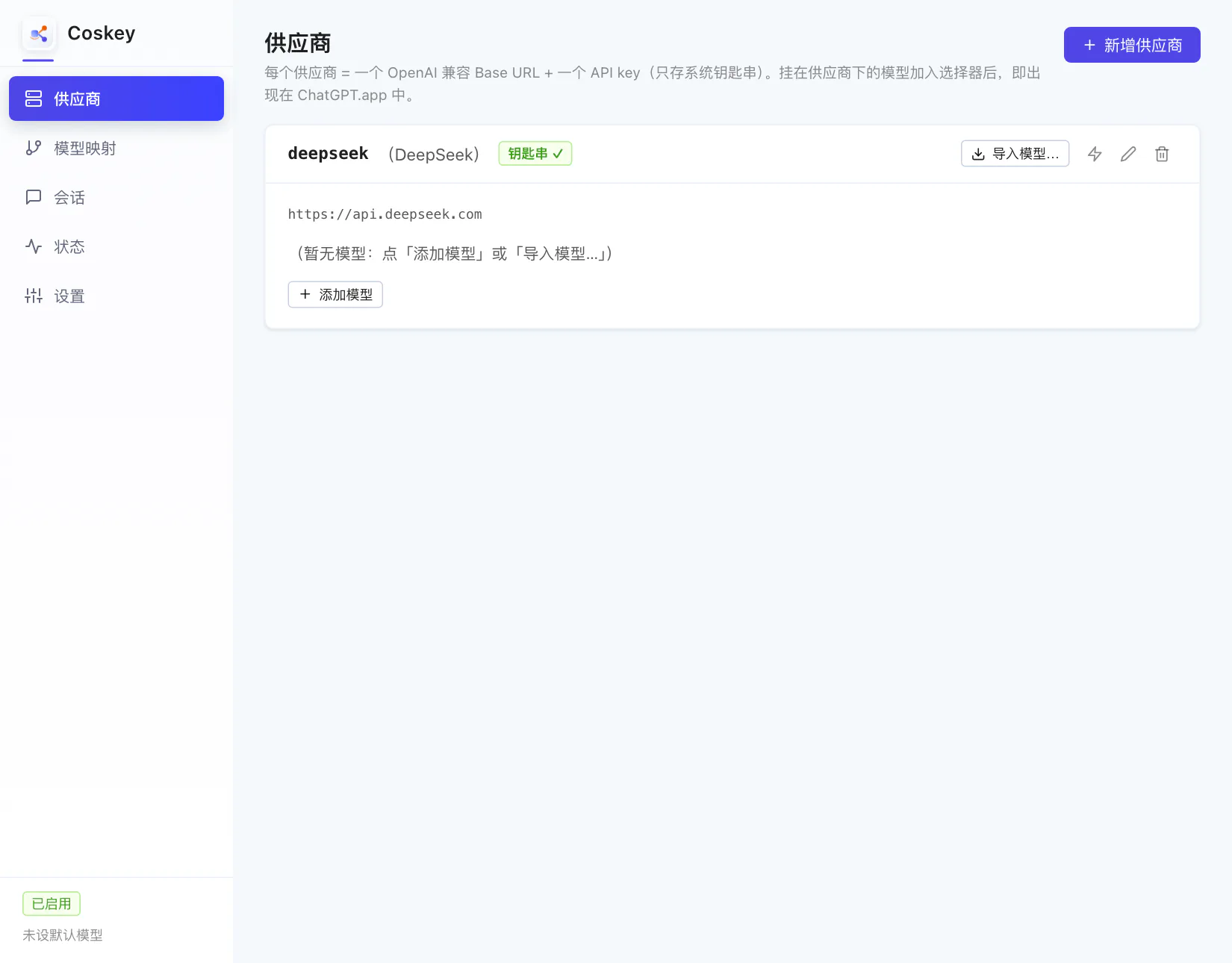Viewport: 1232px width, 963px height.
Task: Click the https://api.deepseek.com URL text
Action: [x=385, y=214]
